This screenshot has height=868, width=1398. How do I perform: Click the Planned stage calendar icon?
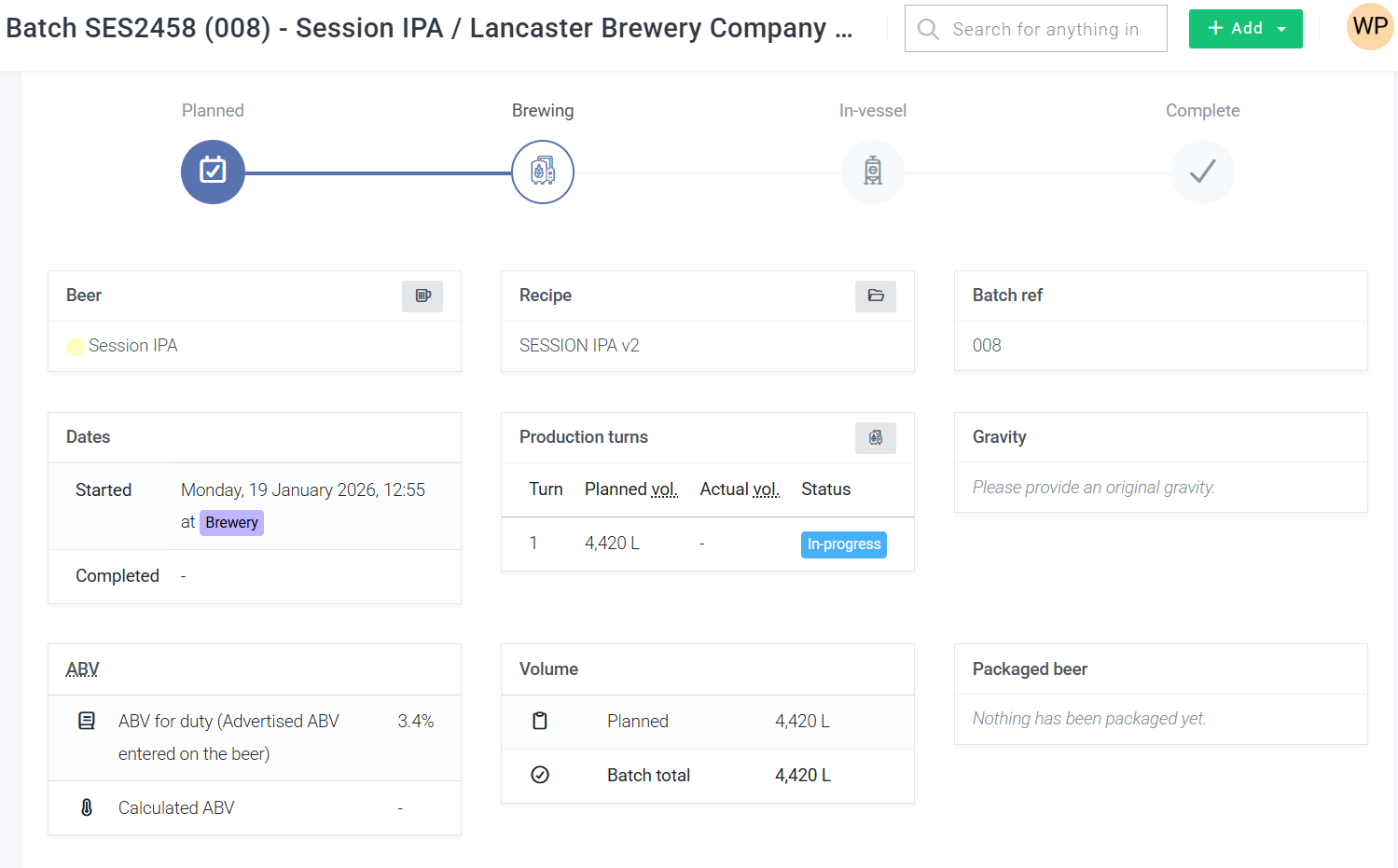[213, 172]
